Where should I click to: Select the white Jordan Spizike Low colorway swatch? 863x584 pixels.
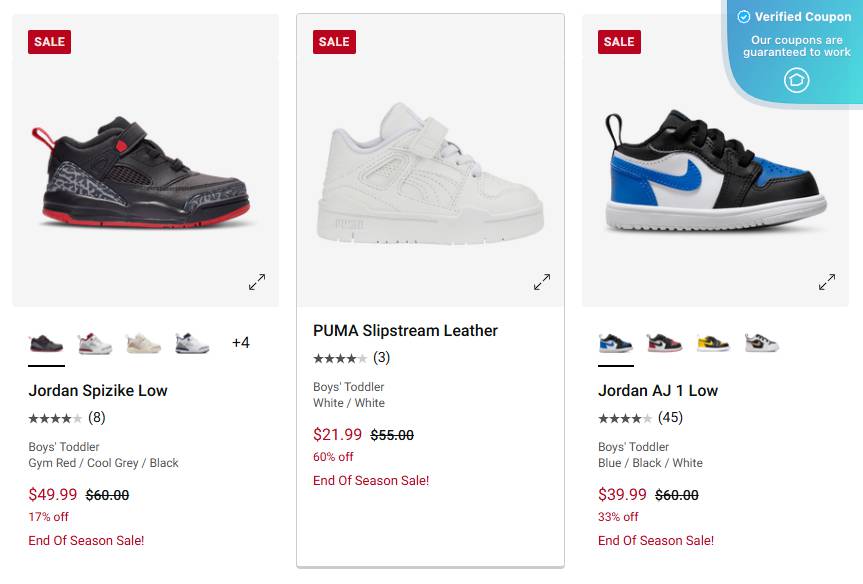click(x=95, y=342)
